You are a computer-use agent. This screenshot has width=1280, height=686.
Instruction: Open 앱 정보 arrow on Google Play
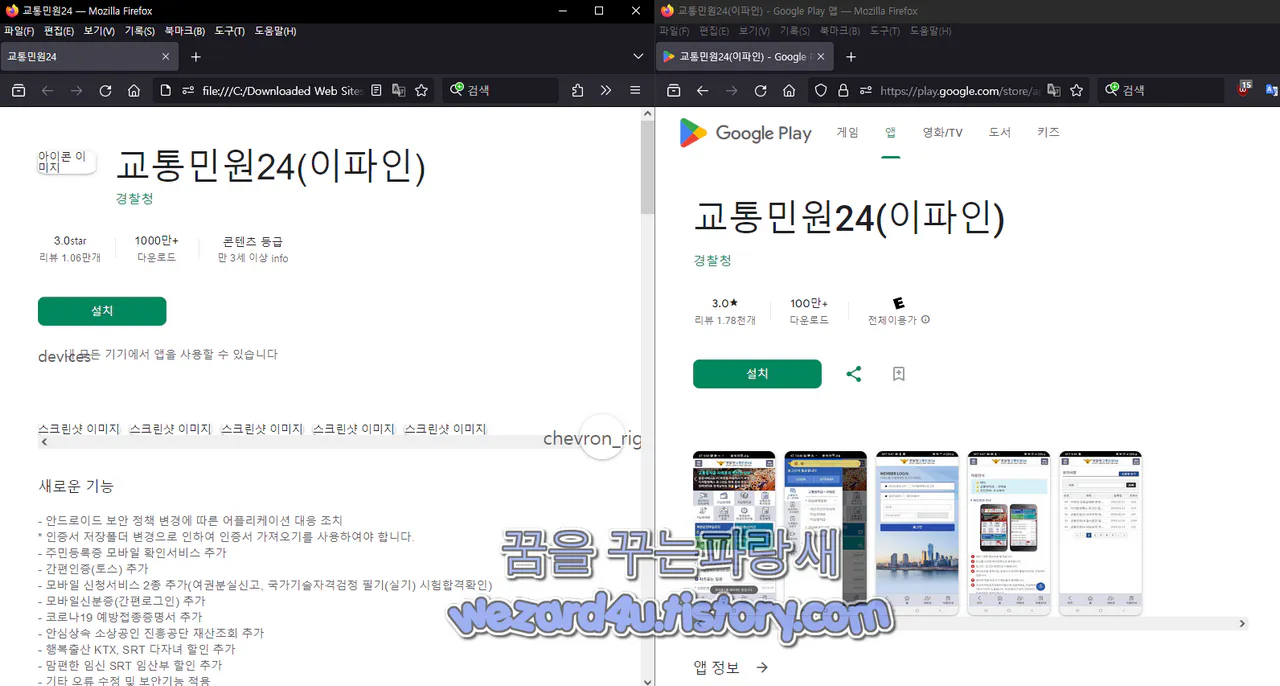[x=762, y=667]
